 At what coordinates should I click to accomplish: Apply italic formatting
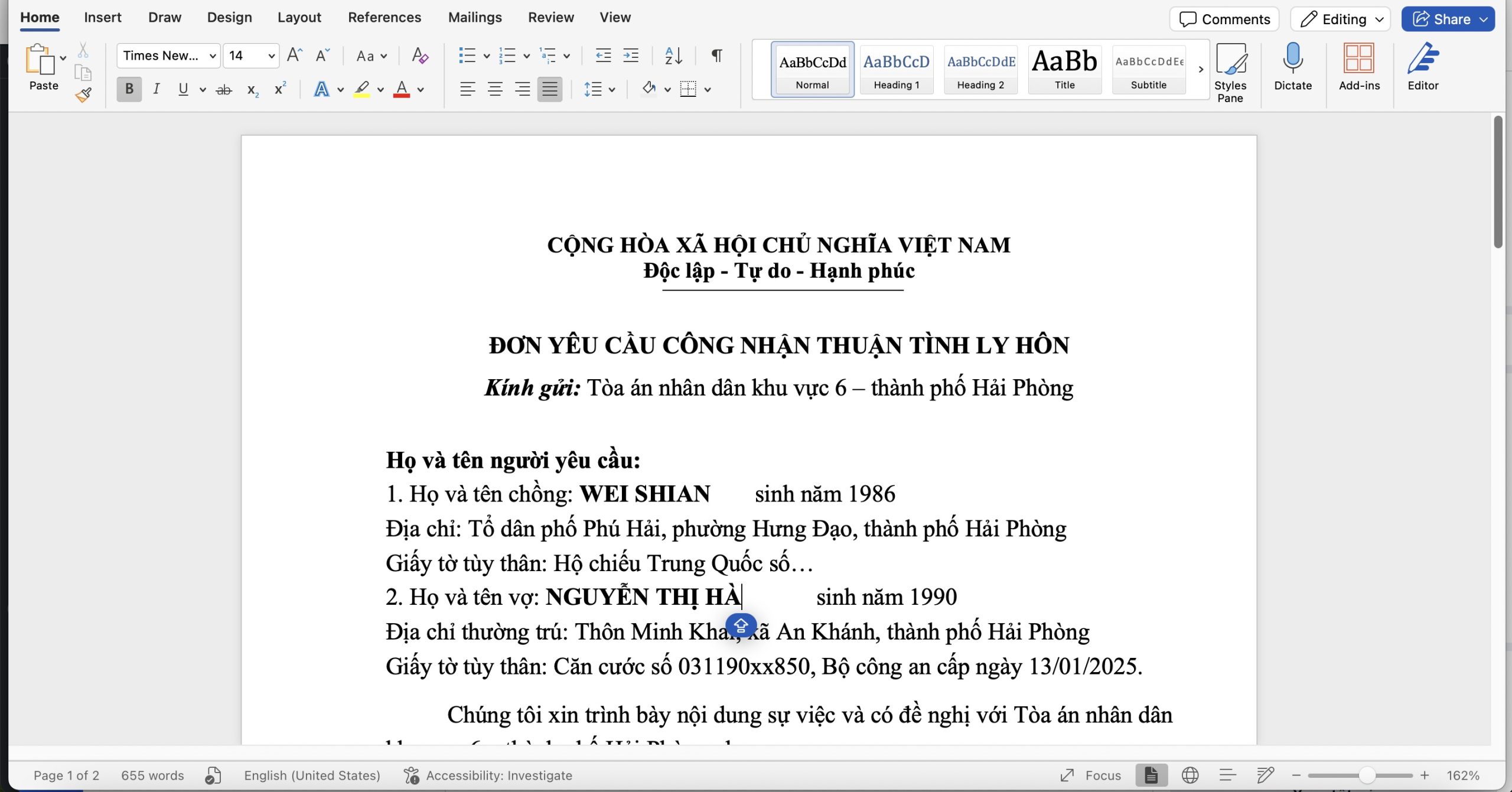coord(156,89)
